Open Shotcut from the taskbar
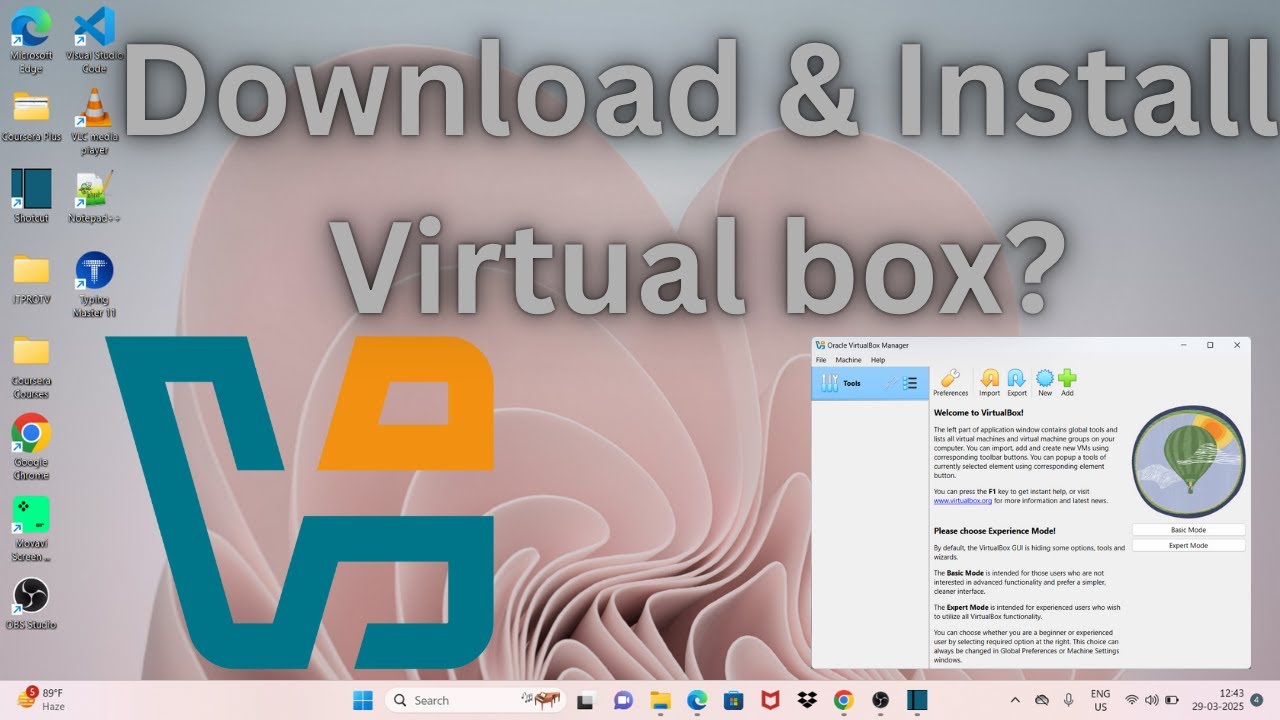The image size is (1280, 720). (917, 700)
